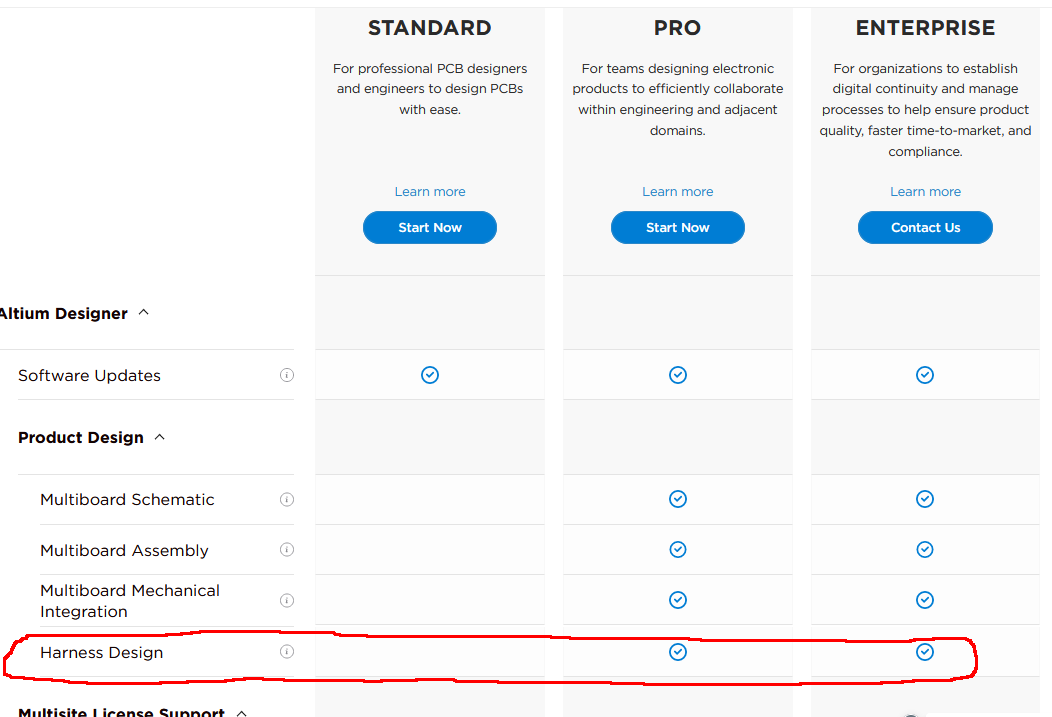Open Harness Design info icon
The width and height of the screenshot is (1052, 717).
(286, 651)
